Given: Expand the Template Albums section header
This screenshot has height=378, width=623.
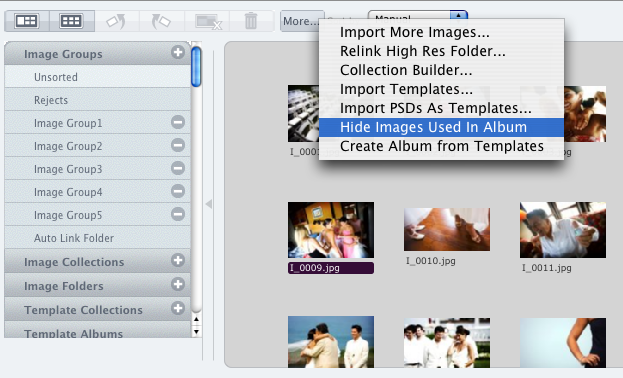Looking at the screenshot, I should click(97, 331).
